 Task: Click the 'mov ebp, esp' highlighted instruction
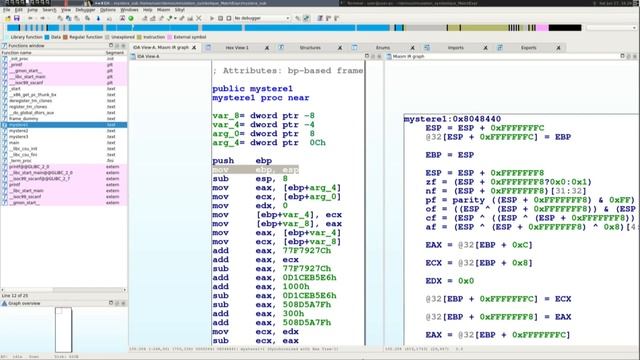click(256, 170)
